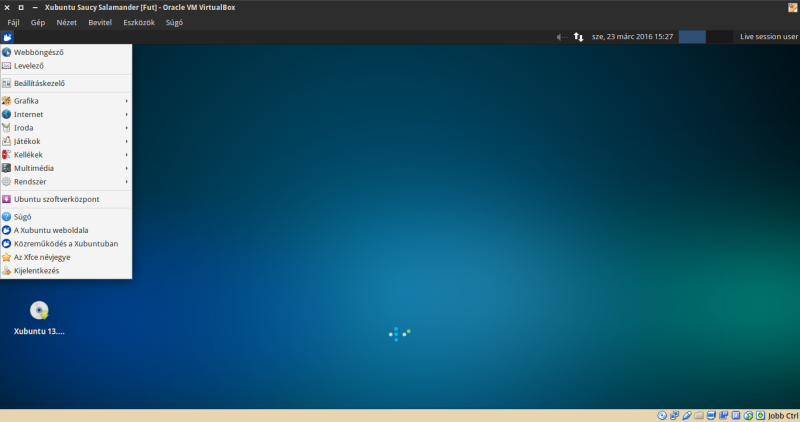Open Közreműködés a Xubuntuban entry
This screenshot has width=800, height=422.
point(66,244)
